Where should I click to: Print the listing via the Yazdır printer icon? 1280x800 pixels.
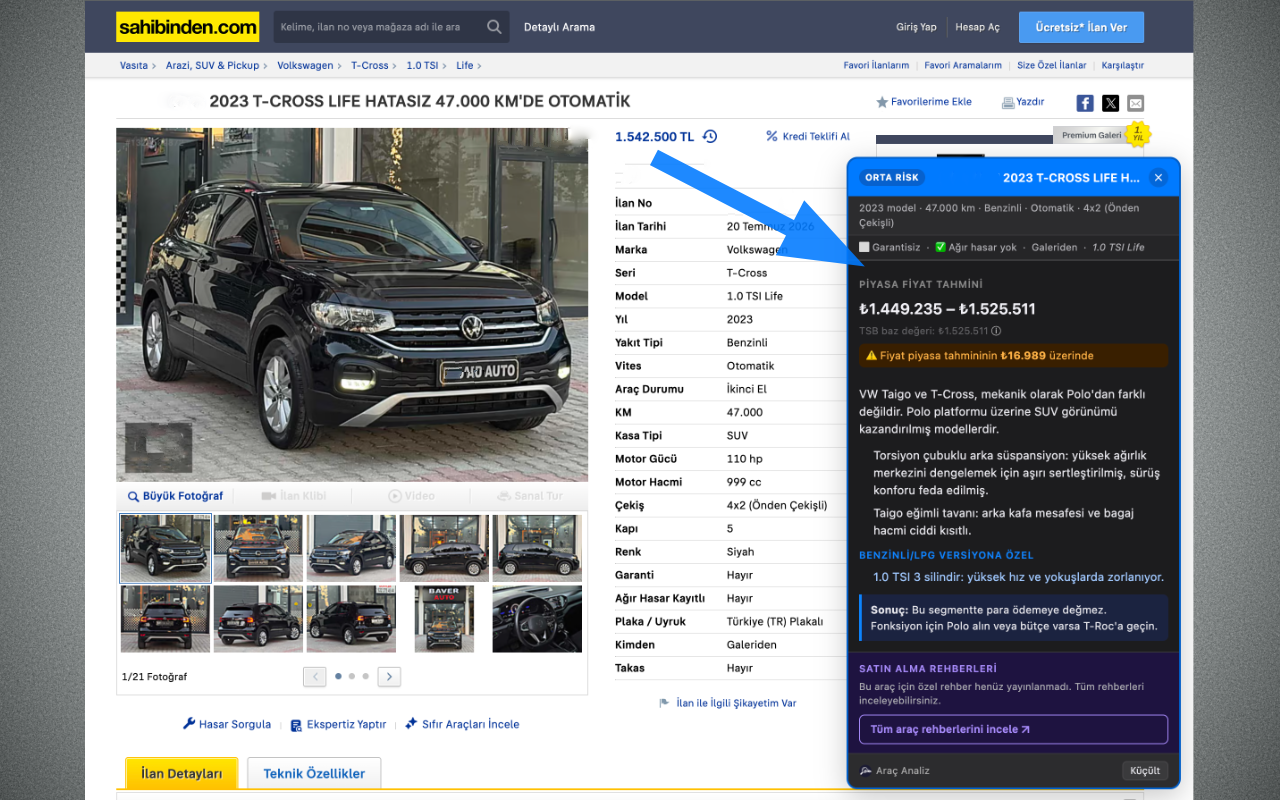coord(1008,102)
